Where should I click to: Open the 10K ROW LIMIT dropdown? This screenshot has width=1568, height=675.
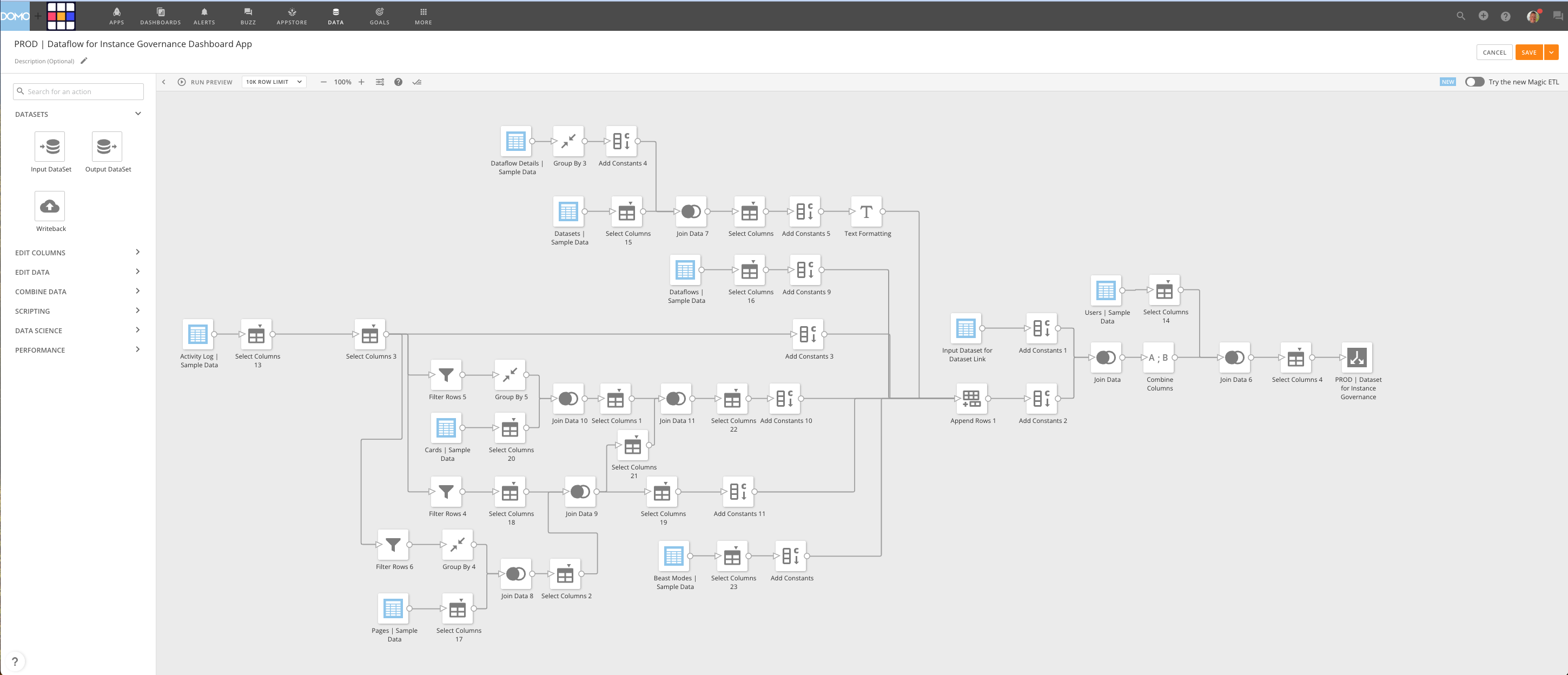point(274,82)
